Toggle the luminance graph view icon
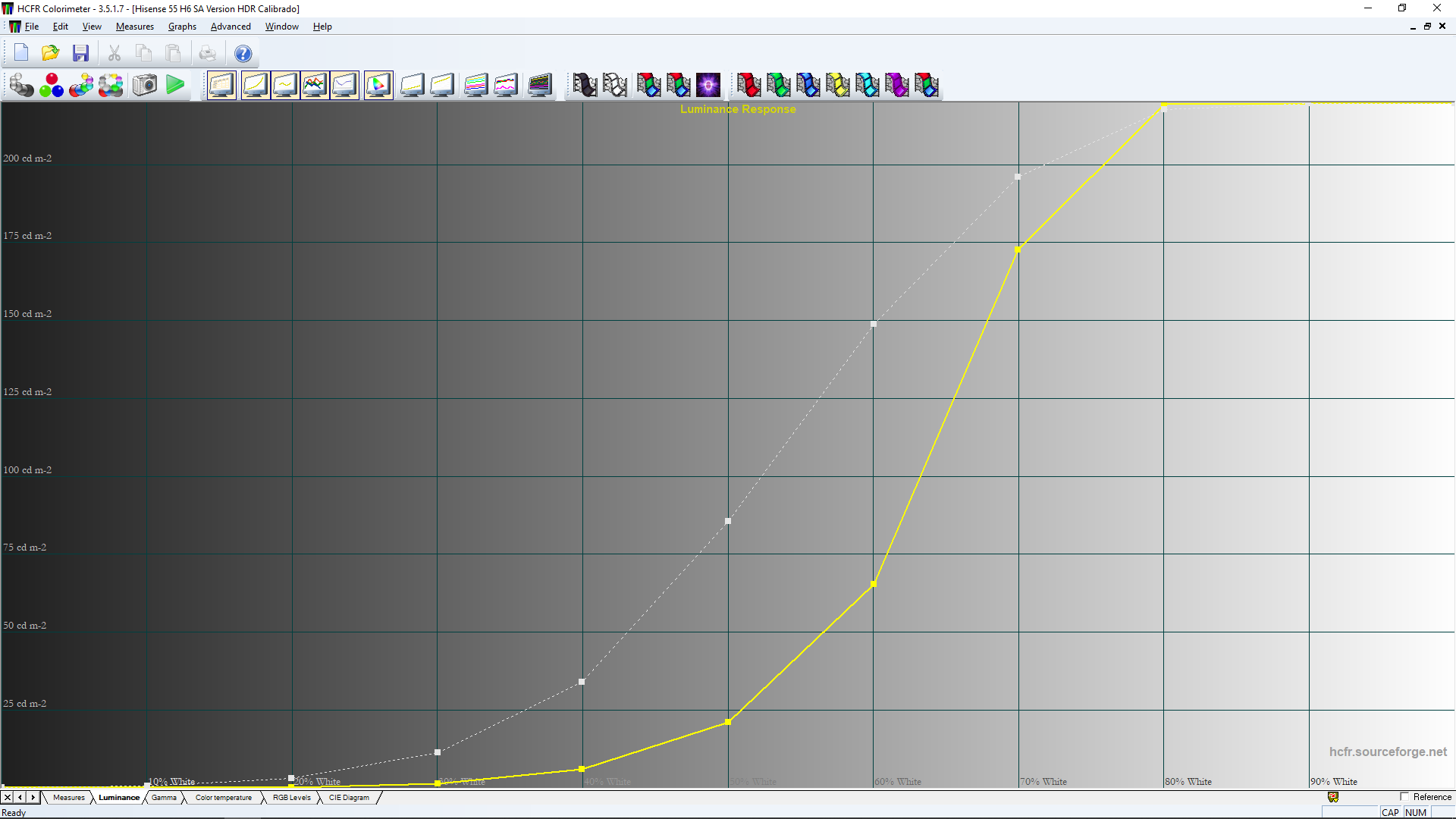The width and height of the screenshot is (1456, 819). click(x=256, y=85)
